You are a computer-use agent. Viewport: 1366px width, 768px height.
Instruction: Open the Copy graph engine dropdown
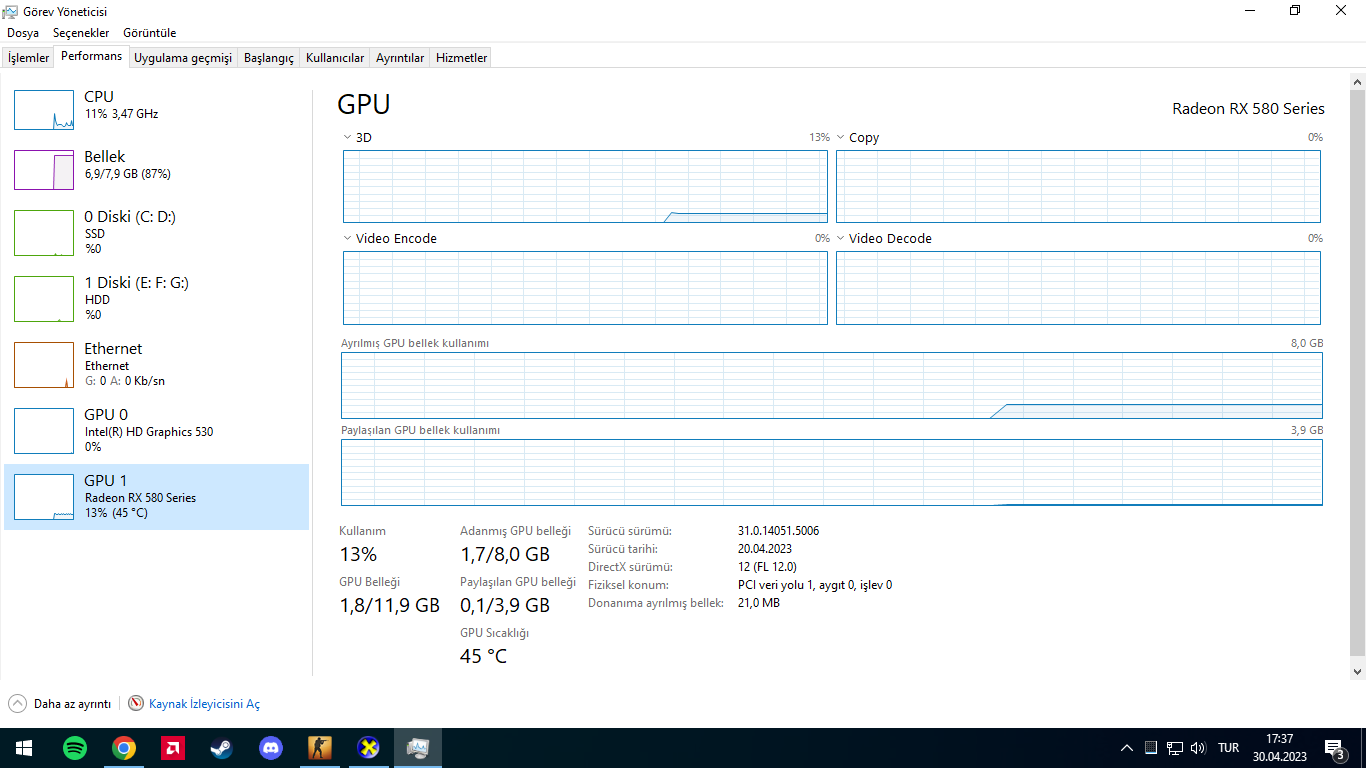(841, 138)
